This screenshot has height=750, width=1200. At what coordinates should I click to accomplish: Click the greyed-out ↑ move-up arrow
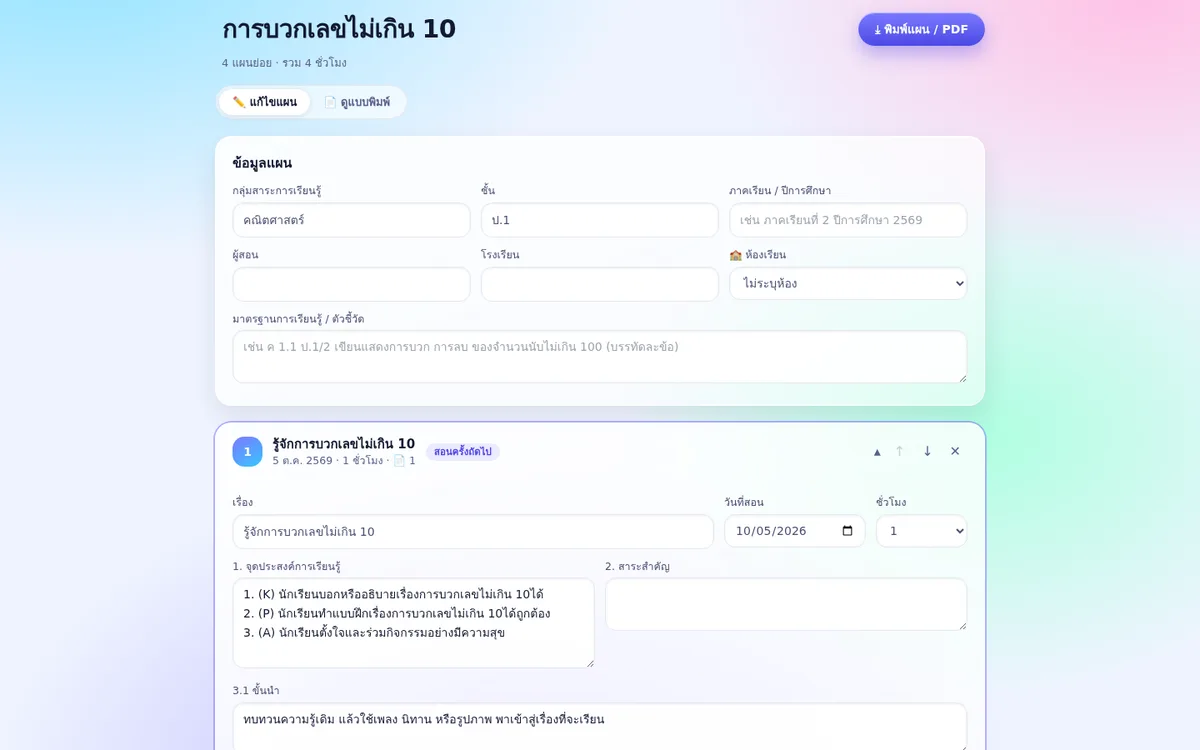pyautogui.click(x=899, y=451)
